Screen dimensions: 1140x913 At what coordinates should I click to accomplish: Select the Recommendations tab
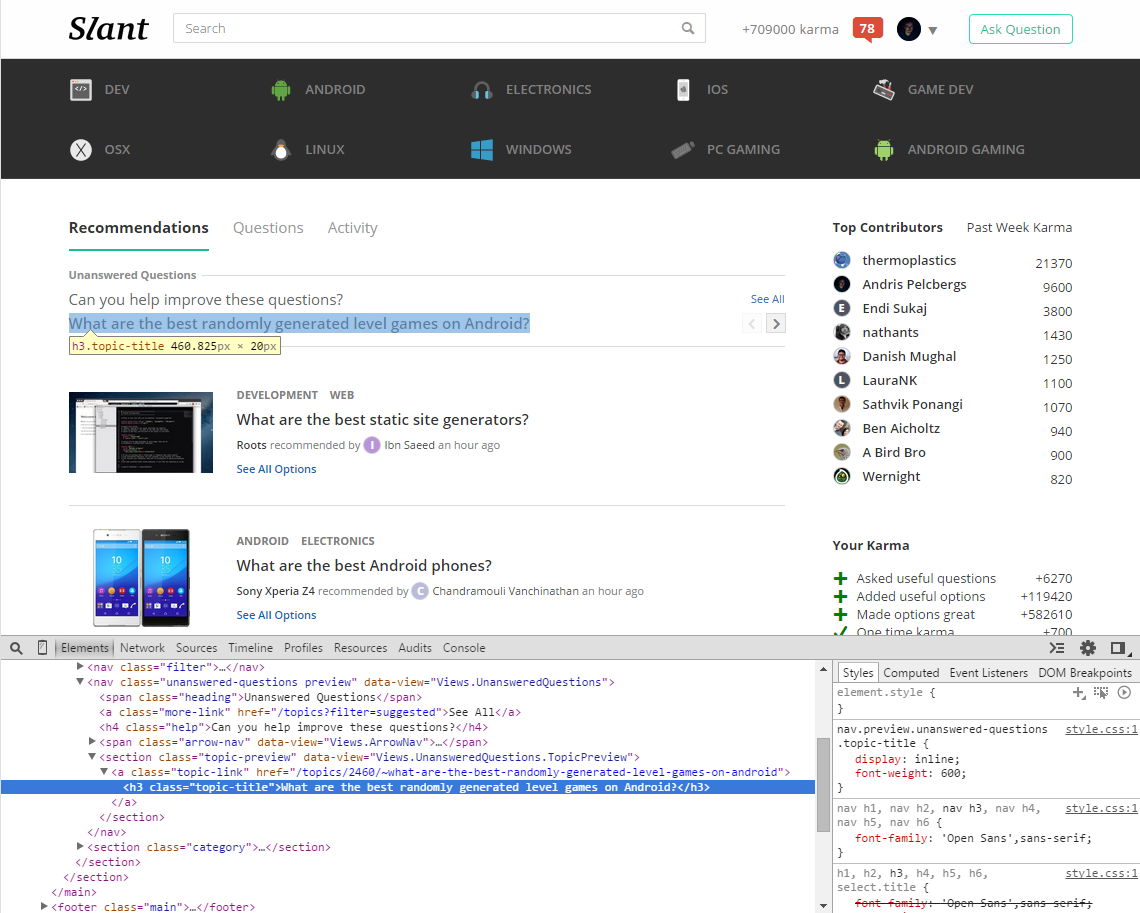tap(139, 228)
